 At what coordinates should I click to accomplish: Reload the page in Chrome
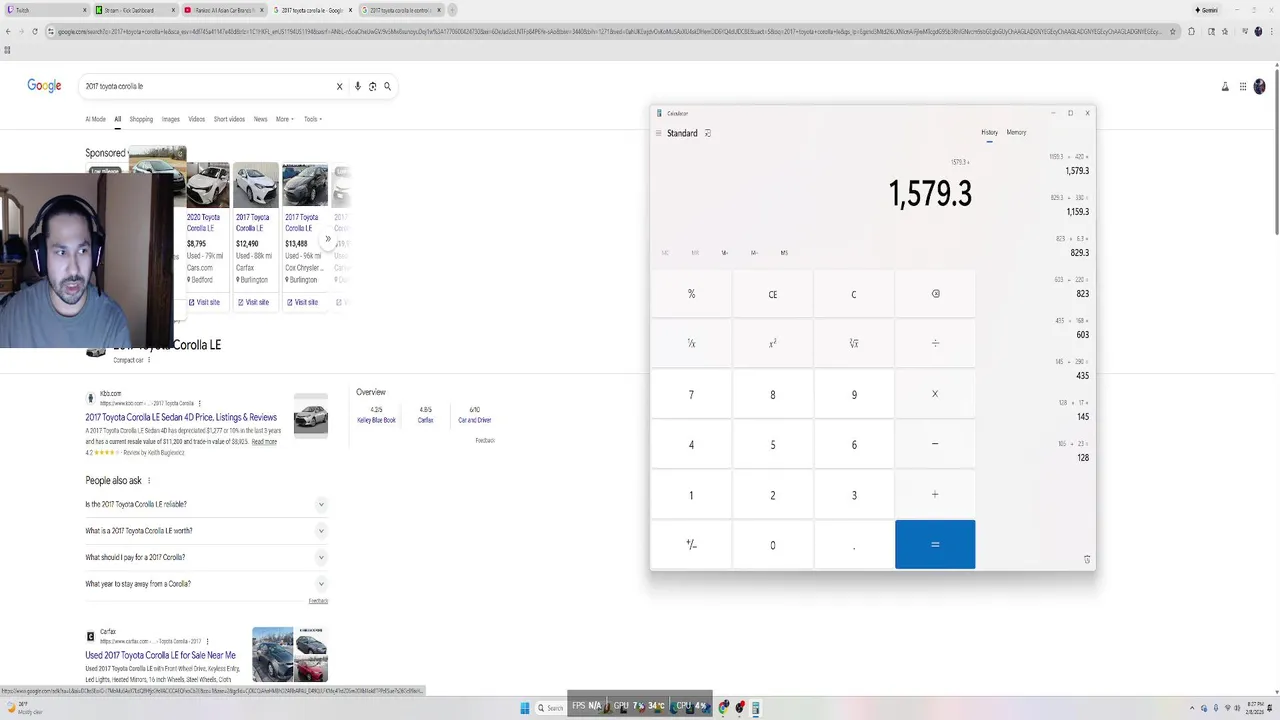point(35,31)
